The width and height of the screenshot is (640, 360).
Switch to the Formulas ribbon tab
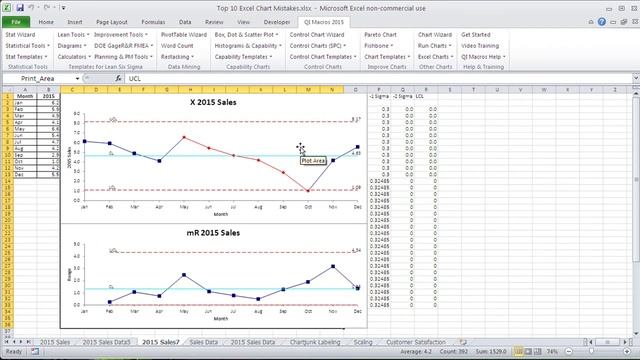(x=153, y=22)
